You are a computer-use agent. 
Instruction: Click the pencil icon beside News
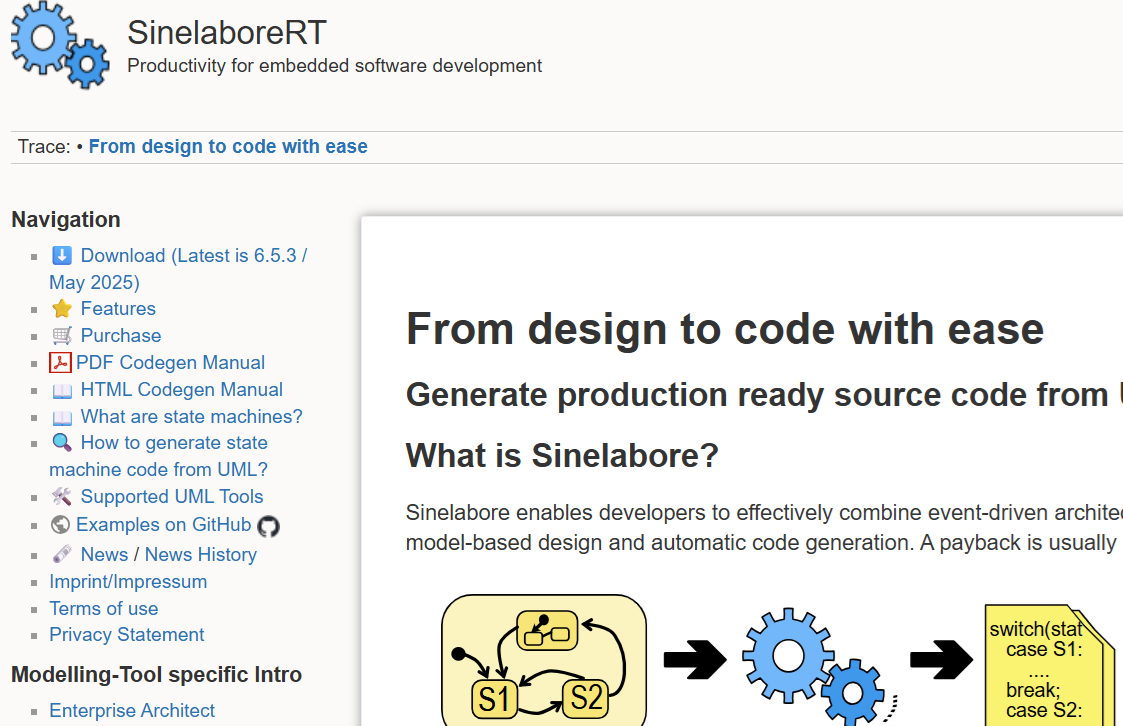[62, 554]
